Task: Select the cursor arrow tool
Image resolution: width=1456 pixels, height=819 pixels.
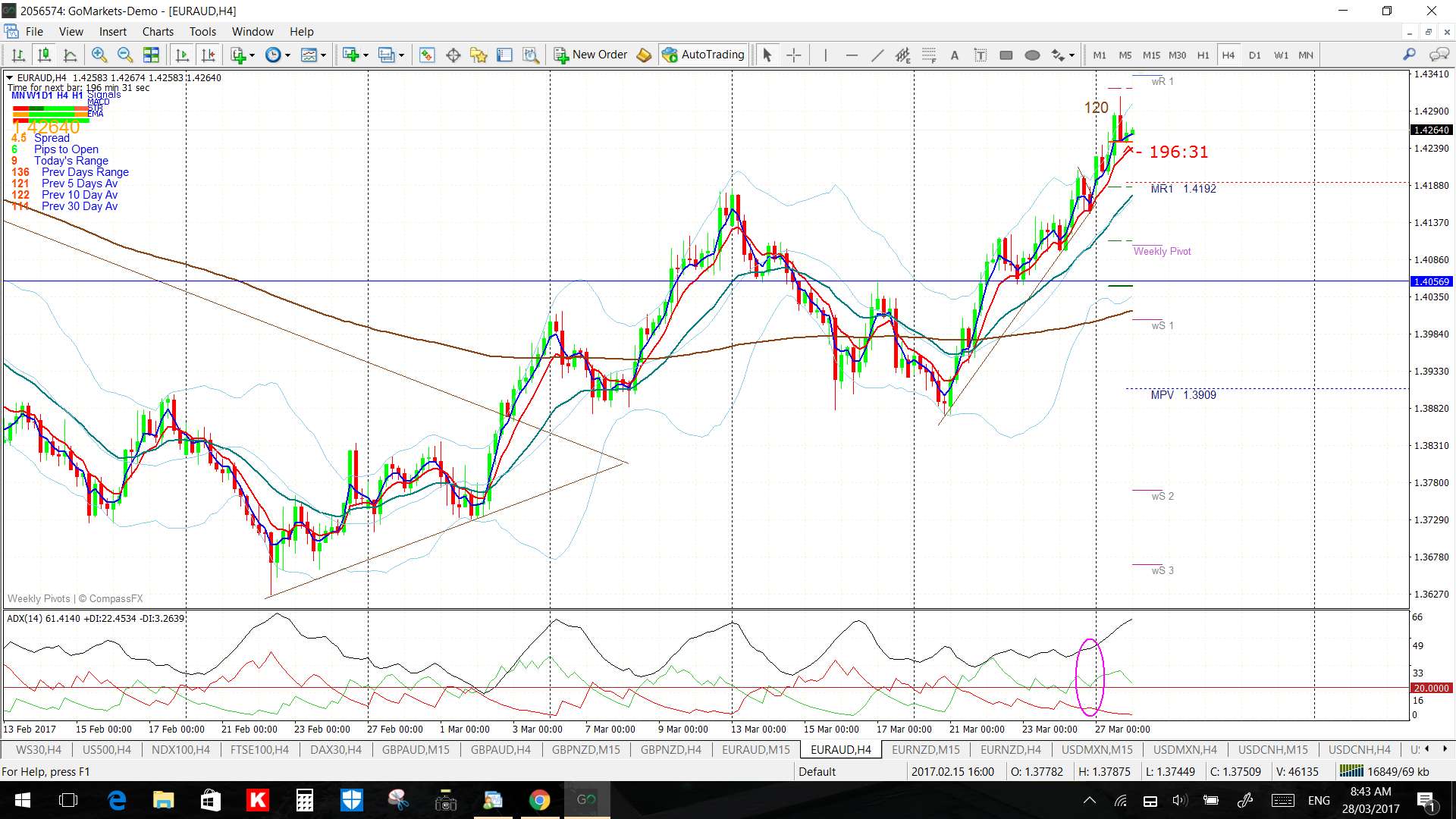Action: pos(767,55)
